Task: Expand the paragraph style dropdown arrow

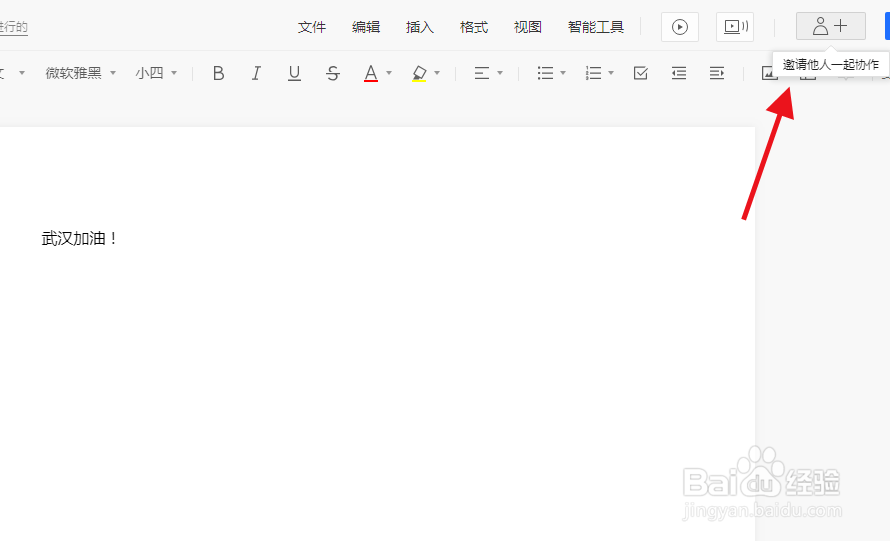Action: pos(22,73)
